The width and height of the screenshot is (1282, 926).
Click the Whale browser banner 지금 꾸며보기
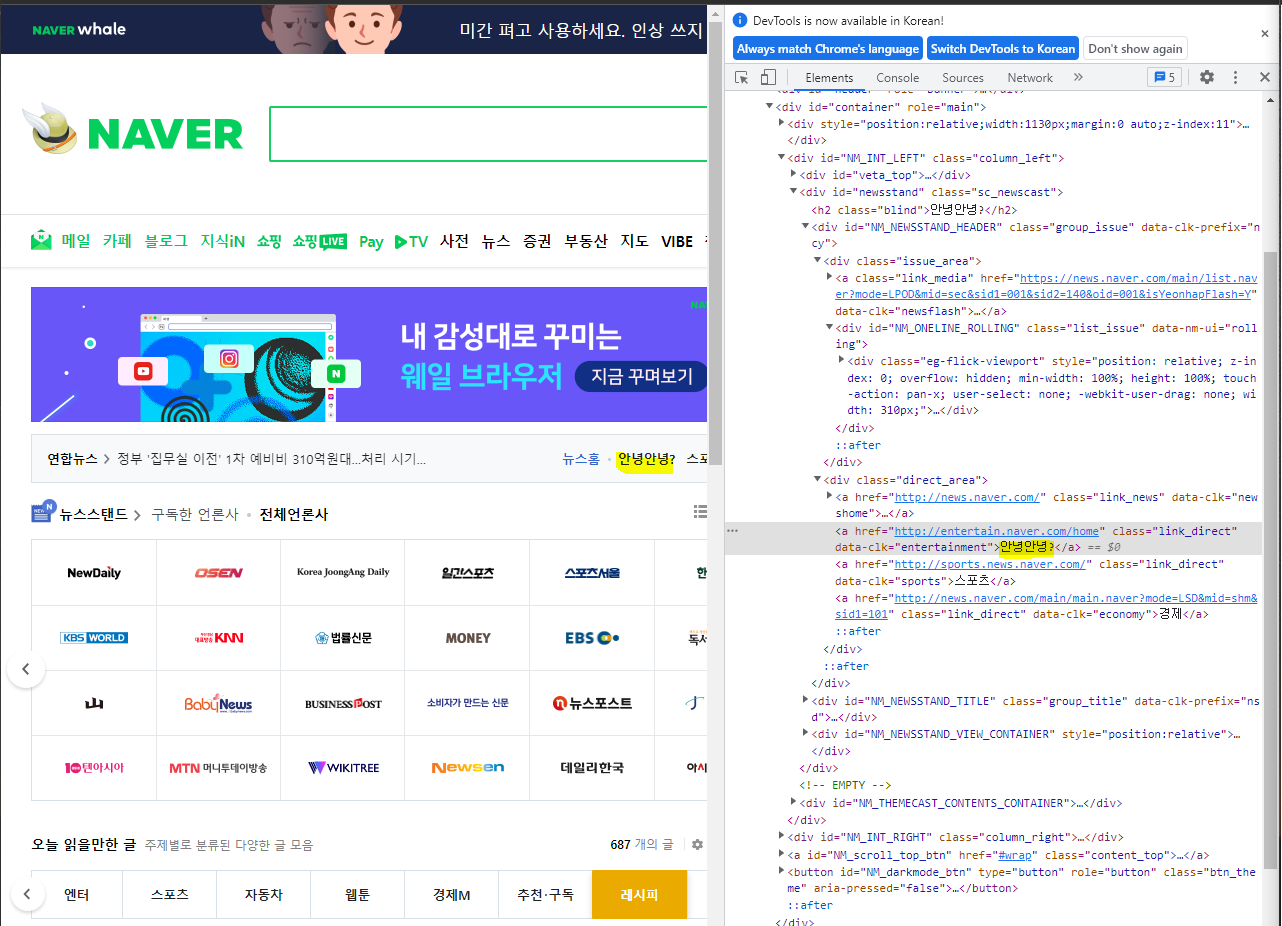pyautogui.click(x=642, y=377)
